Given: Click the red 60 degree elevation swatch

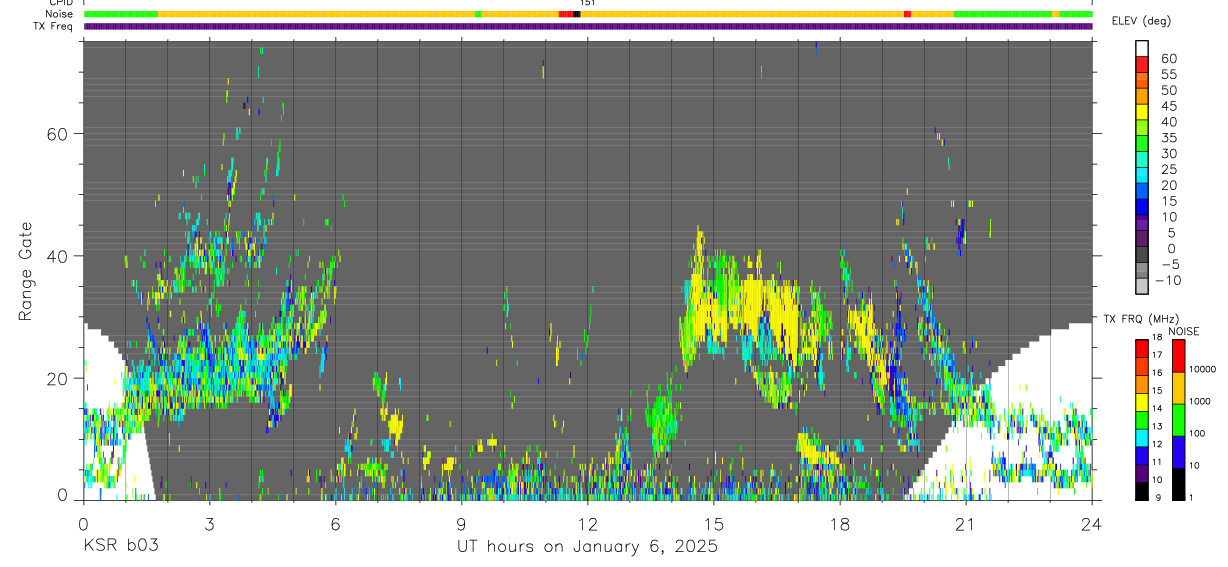Looking at the screenshot, I should point(1142,66).
